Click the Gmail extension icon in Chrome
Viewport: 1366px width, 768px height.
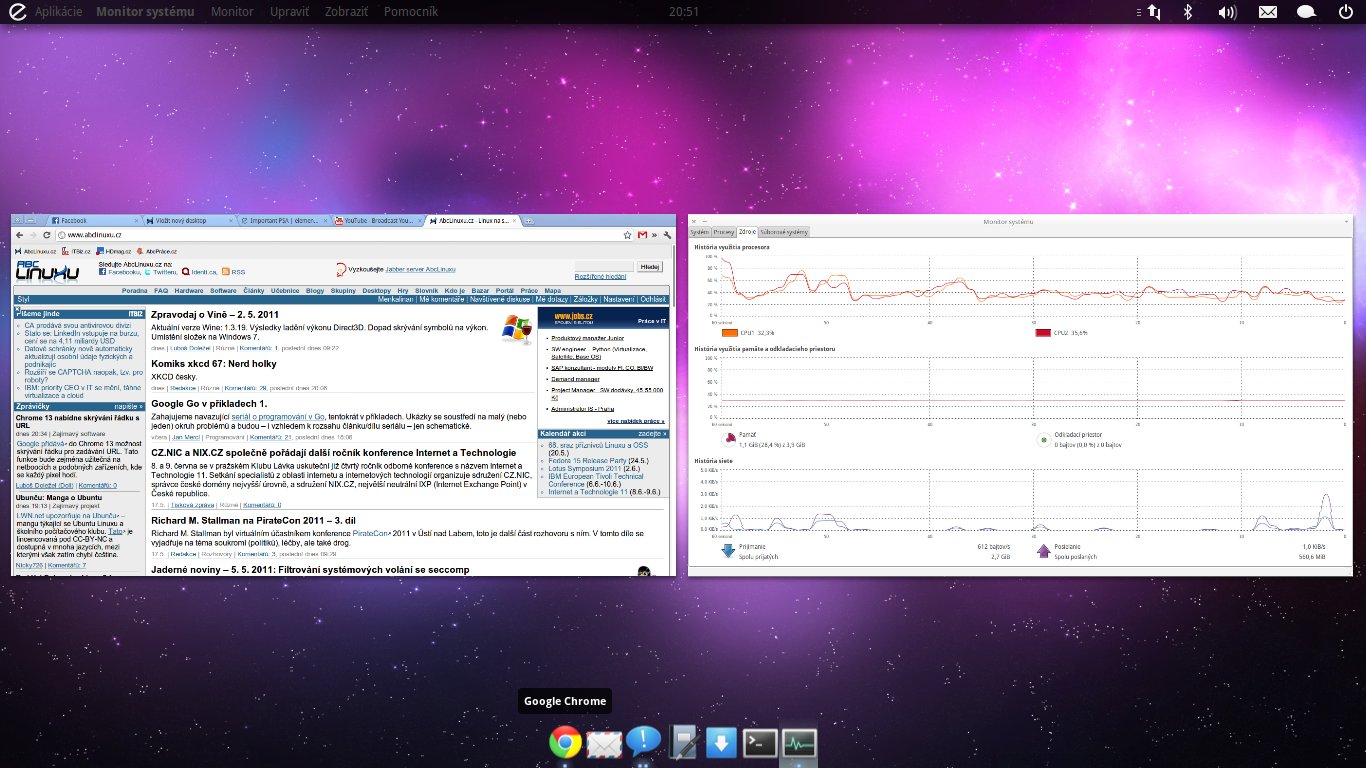tap(642, 234)
